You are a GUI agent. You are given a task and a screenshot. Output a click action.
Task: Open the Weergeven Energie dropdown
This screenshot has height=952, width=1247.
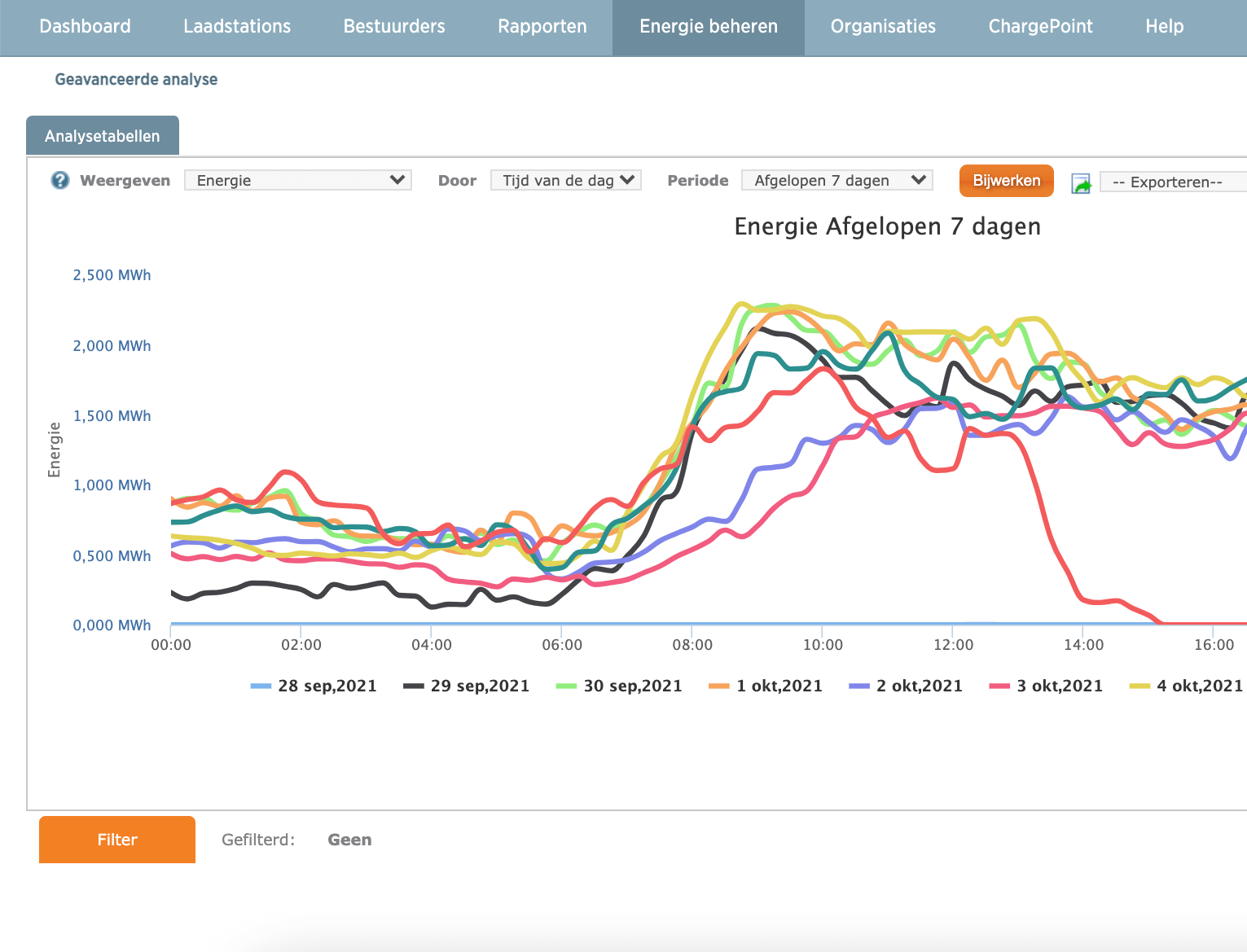(298, 180)
